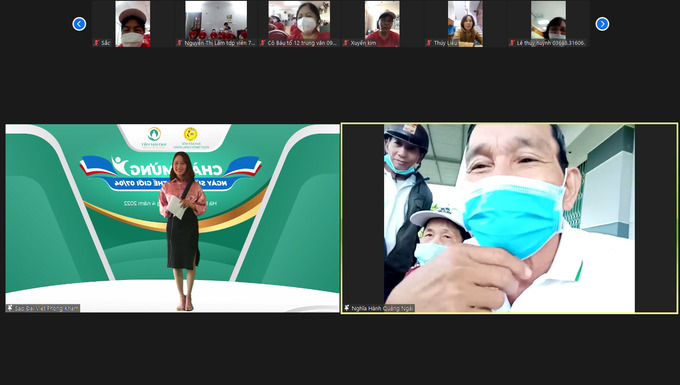Click pin icon on Nghĩa Hành Quảng Ngãi
Image resolution: width=680 pixels, height=385 pixels.
tap(347, 308)
